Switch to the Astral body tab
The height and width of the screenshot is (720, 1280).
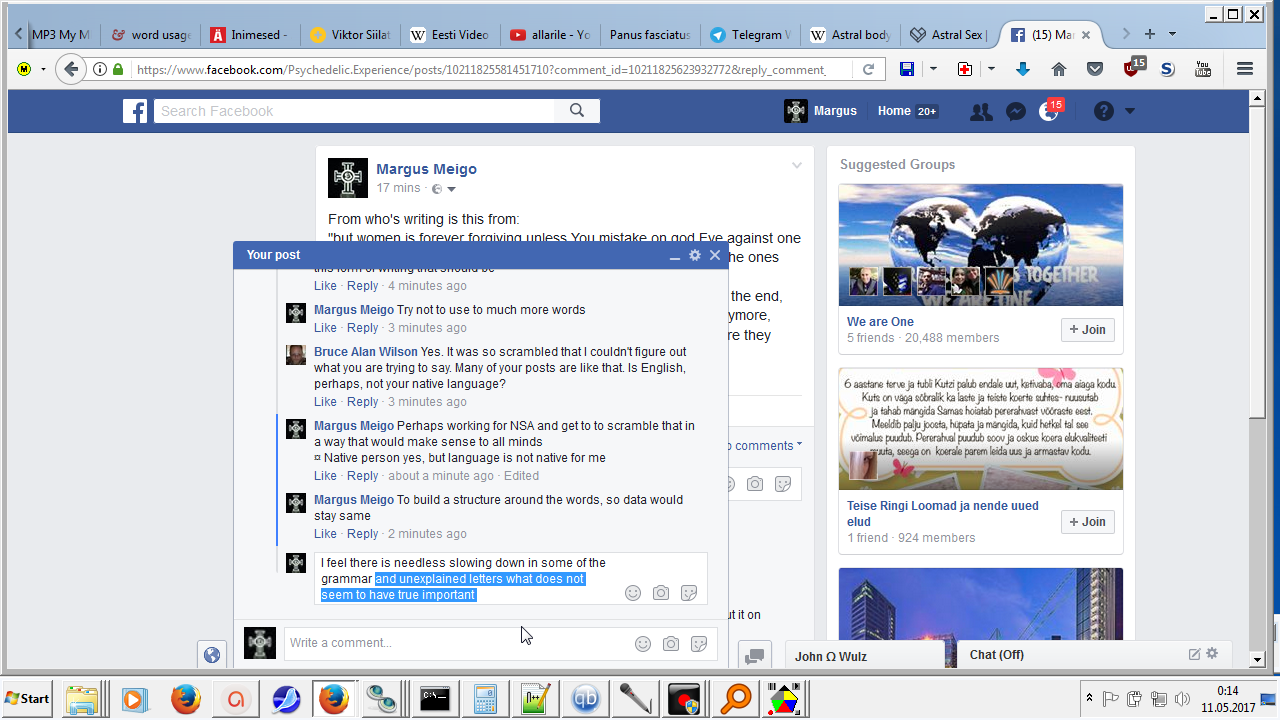pos(850,35)
